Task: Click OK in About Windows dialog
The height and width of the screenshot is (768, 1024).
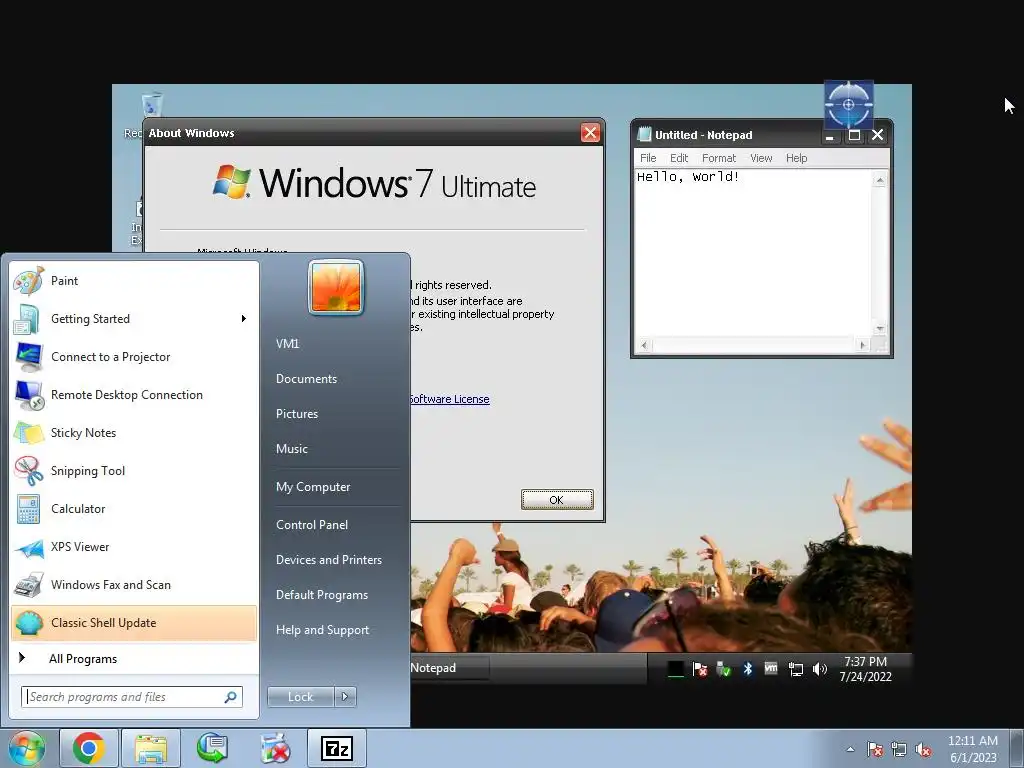Action: 557,500
